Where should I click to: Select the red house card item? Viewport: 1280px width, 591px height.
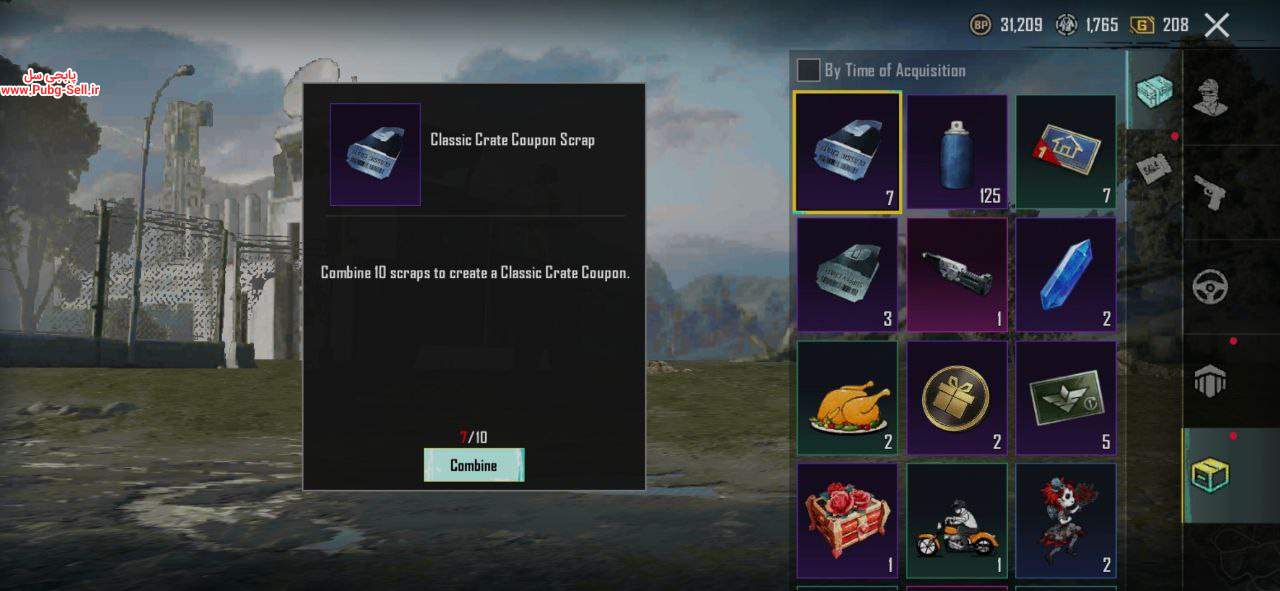tap(1066, 153)
